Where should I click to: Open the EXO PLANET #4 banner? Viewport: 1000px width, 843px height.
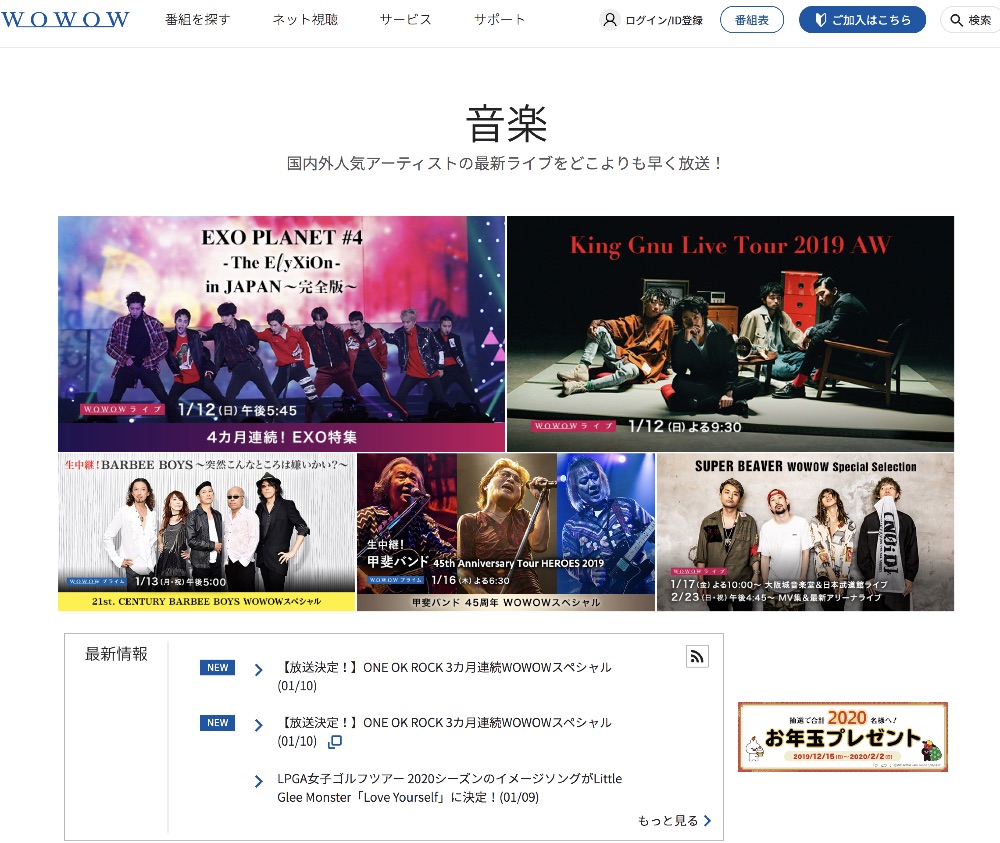[x=281, y=333]
